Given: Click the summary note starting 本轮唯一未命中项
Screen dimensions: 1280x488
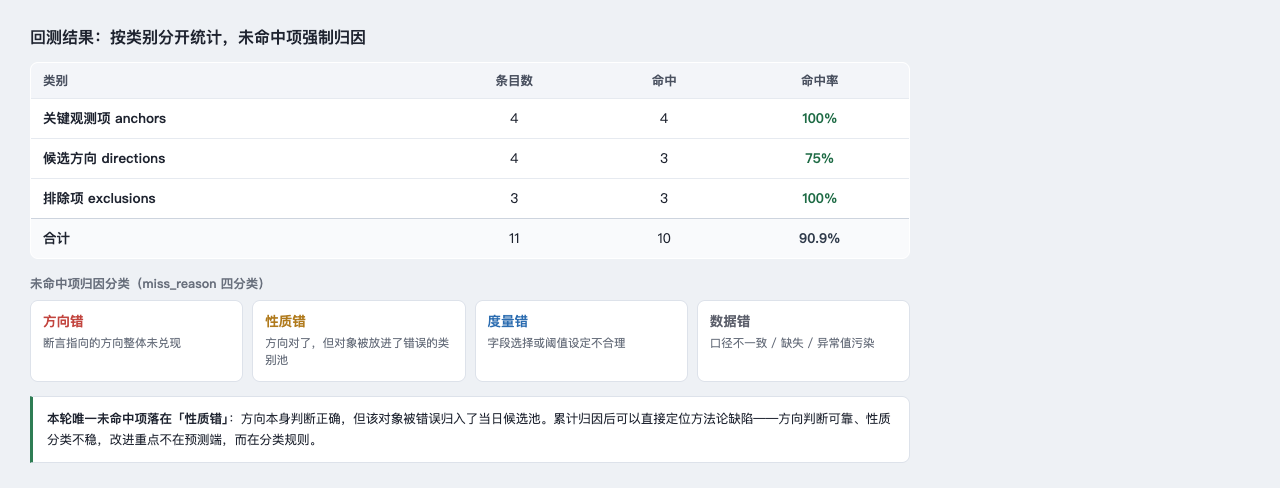Looking at the screenshot, I should click(x=470, y=429).
